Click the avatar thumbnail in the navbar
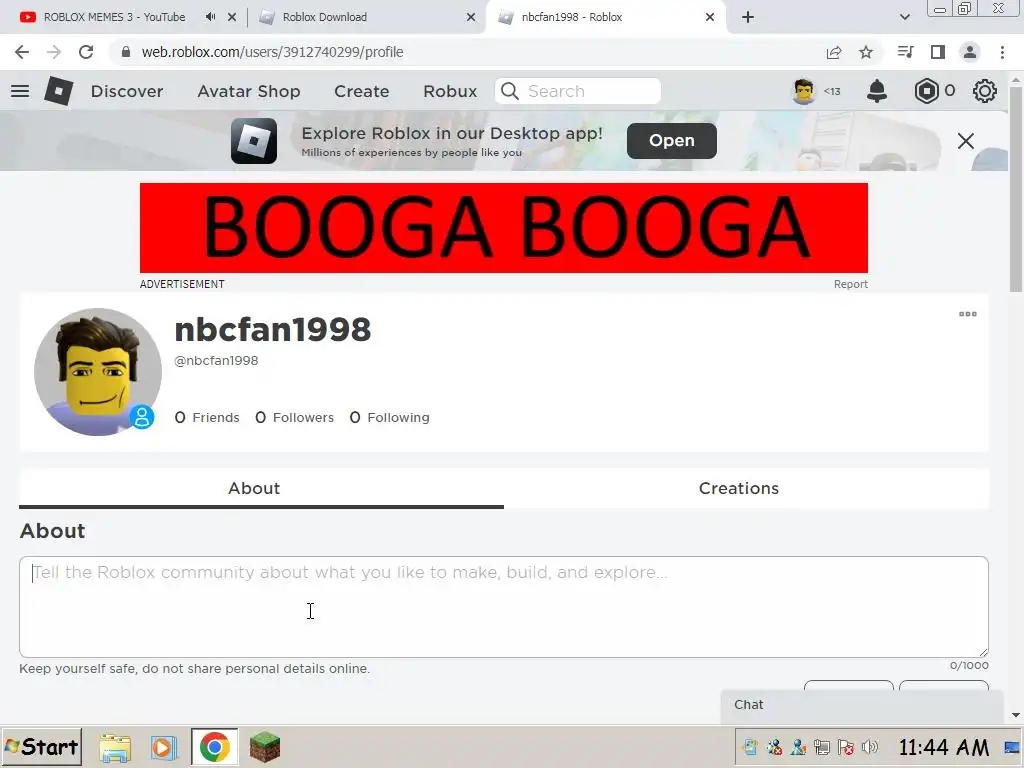Image resolution: width=1024 pixels, height=768 pixels. (x=803, y=91)
